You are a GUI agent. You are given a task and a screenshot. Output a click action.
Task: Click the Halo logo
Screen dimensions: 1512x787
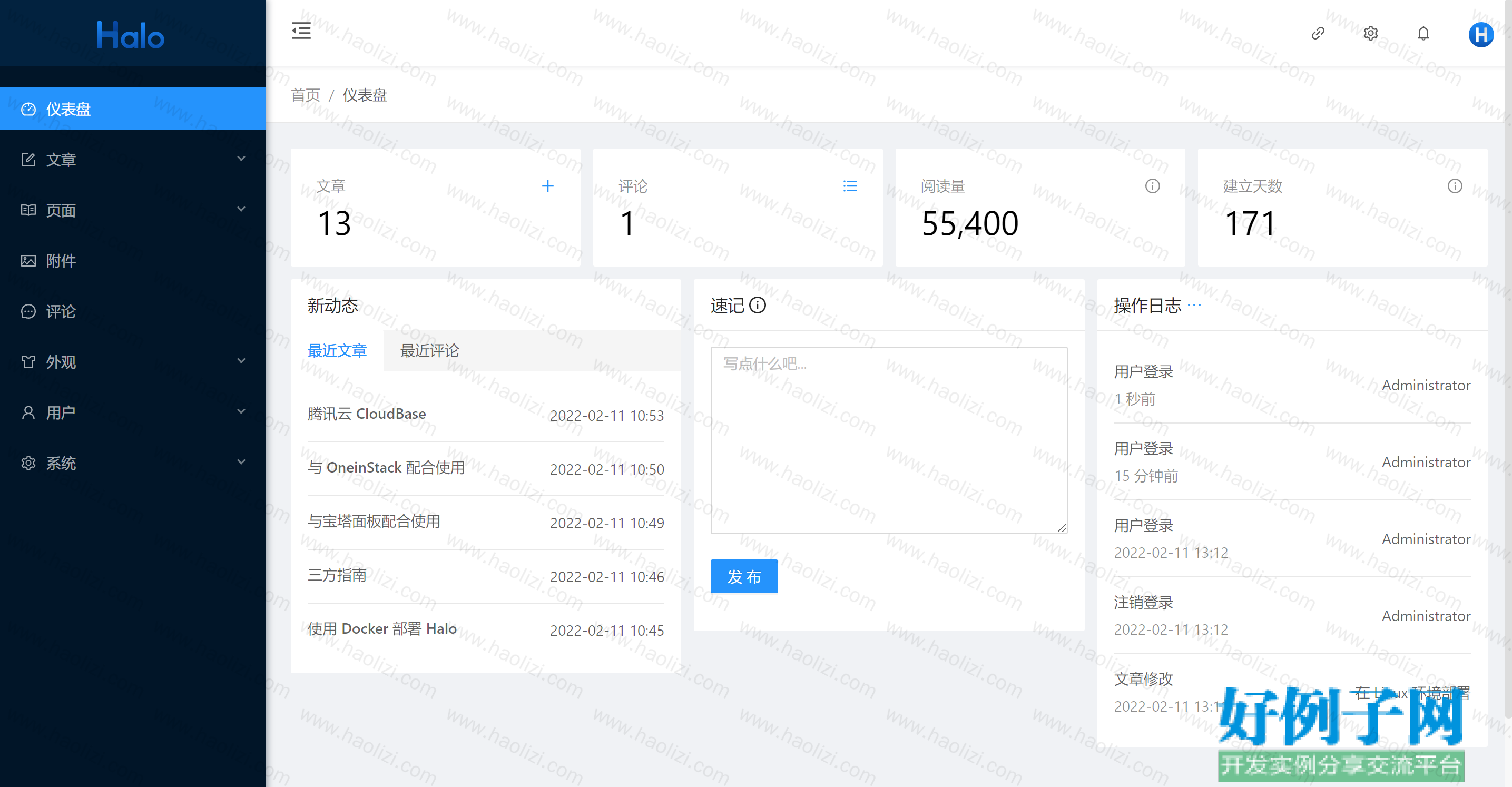tap(130, 35)
